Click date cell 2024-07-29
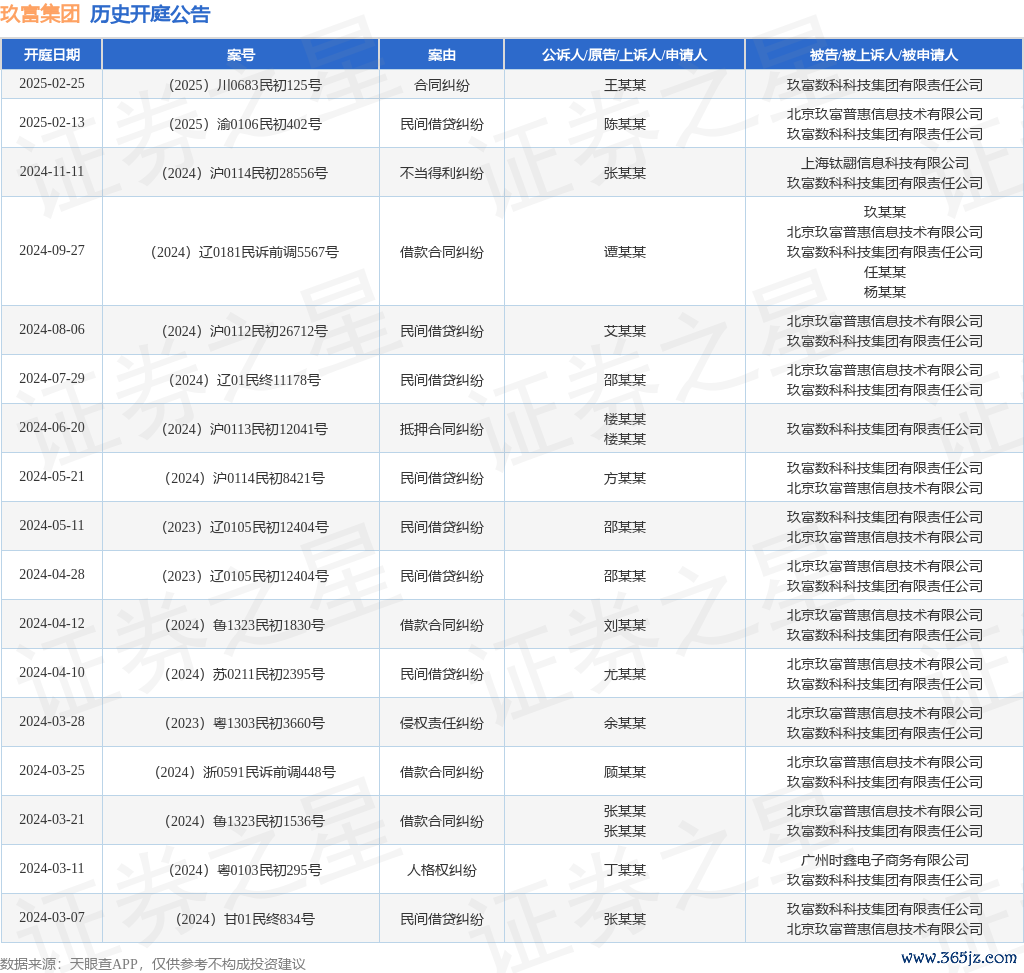The height and width of the screenshot is (973, 1024). pyautogui.click(x=52, y=379)
